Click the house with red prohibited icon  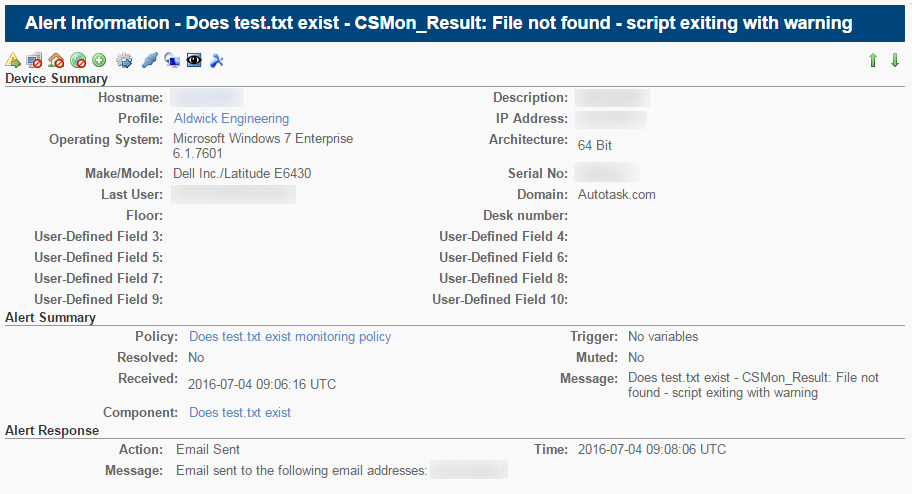coord(56,60)
